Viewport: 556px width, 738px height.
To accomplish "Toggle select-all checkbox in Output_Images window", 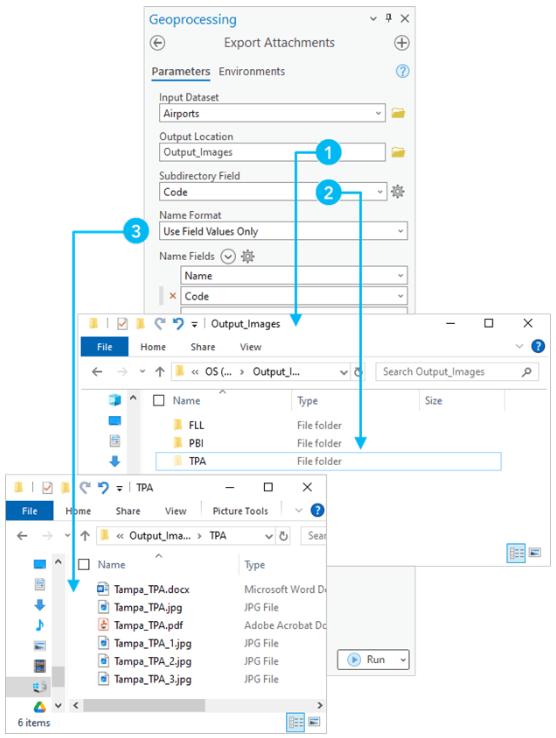I will point(159,401).
